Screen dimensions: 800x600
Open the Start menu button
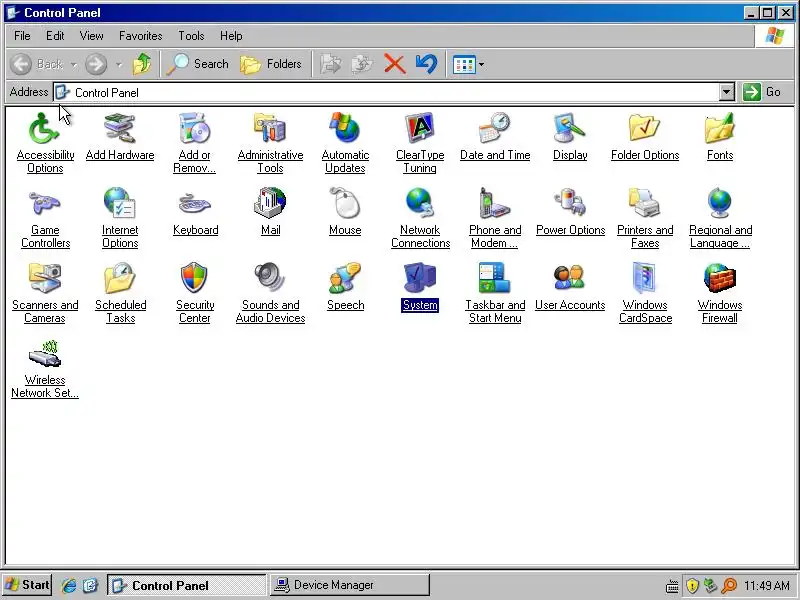[27, 585]
